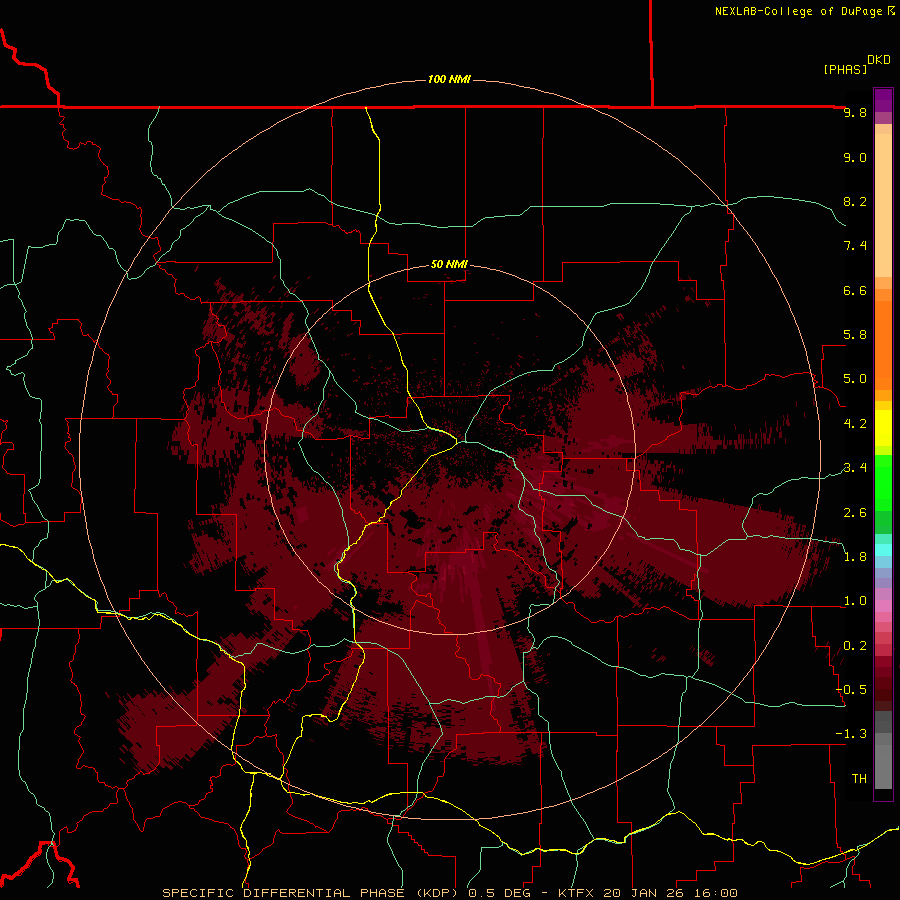Click the 6.6 scale value
This screenshot has width=900, height=900.
[855, 290]
